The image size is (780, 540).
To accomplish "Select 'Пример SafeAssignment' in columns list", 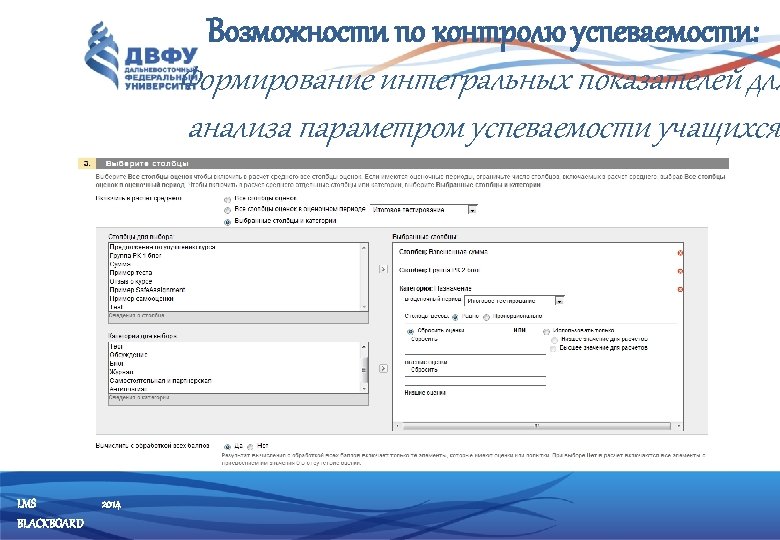I will point(147,289).
